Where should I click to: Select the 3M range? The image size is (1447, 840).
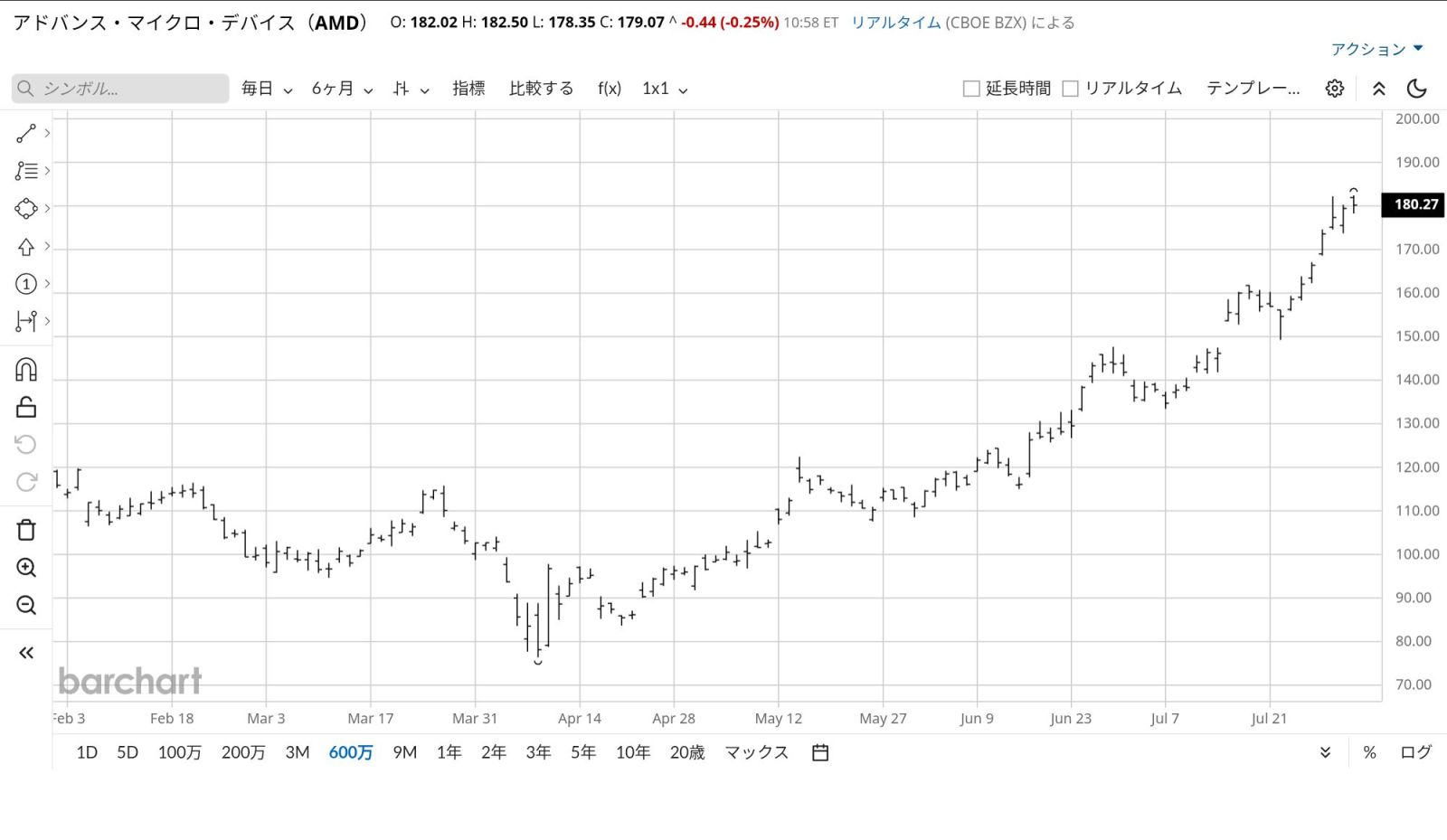[298, 752]
